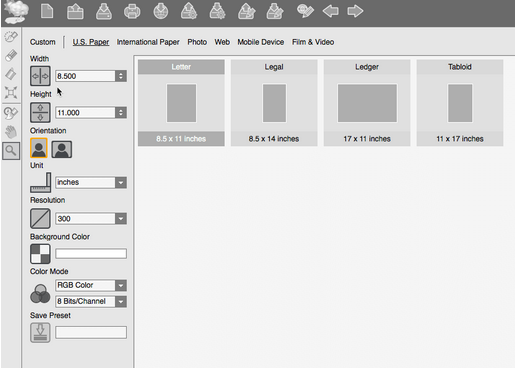The width and height of the screenshot is (515, 368).
Task: Click the Height arrows icon
Action: [x=40, y=113]
